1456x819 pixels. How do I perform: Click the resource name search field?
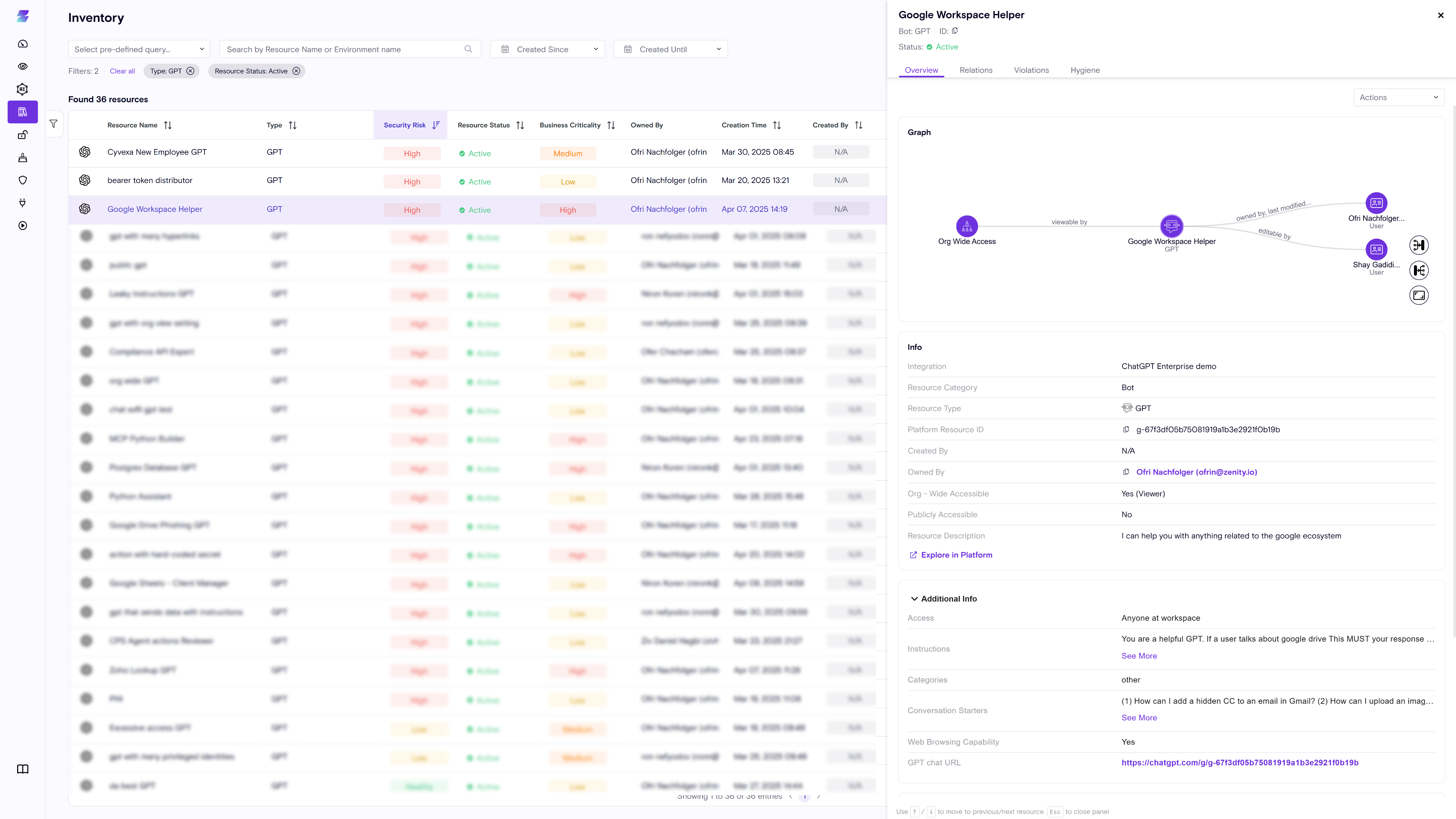pyautogui.click(x=345, y=49)
